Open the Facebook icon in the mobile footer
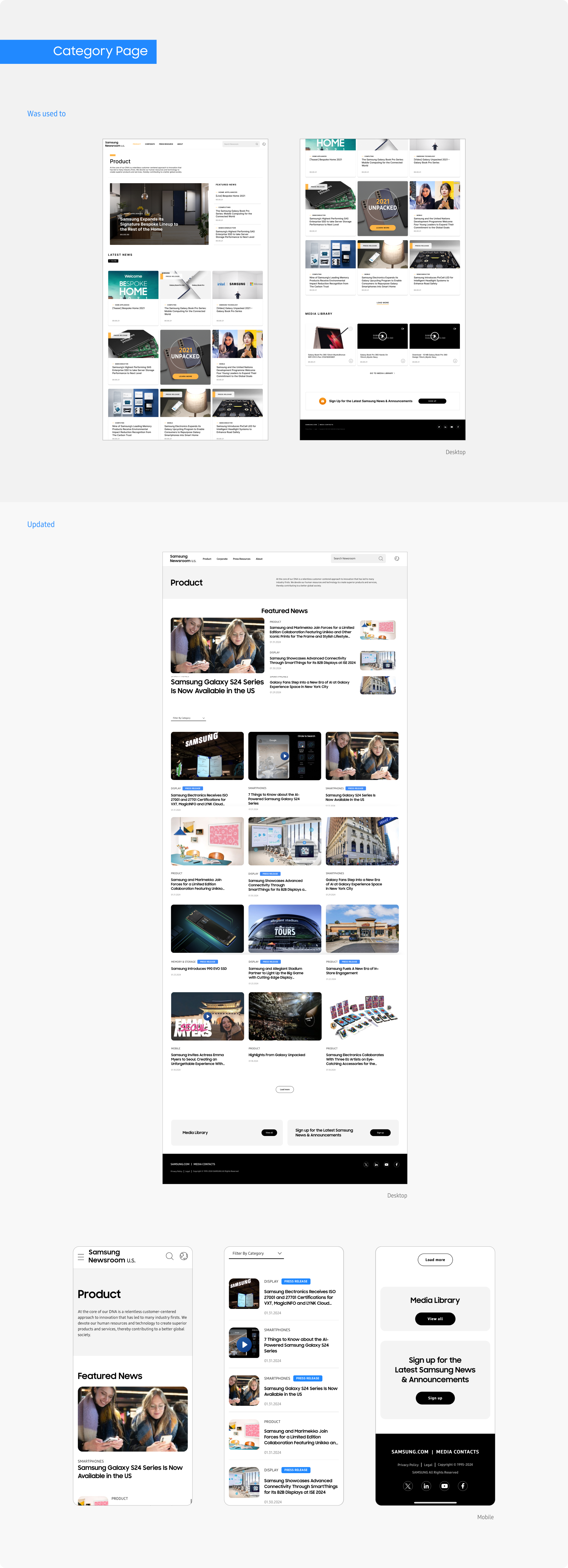 [463, 1486]
